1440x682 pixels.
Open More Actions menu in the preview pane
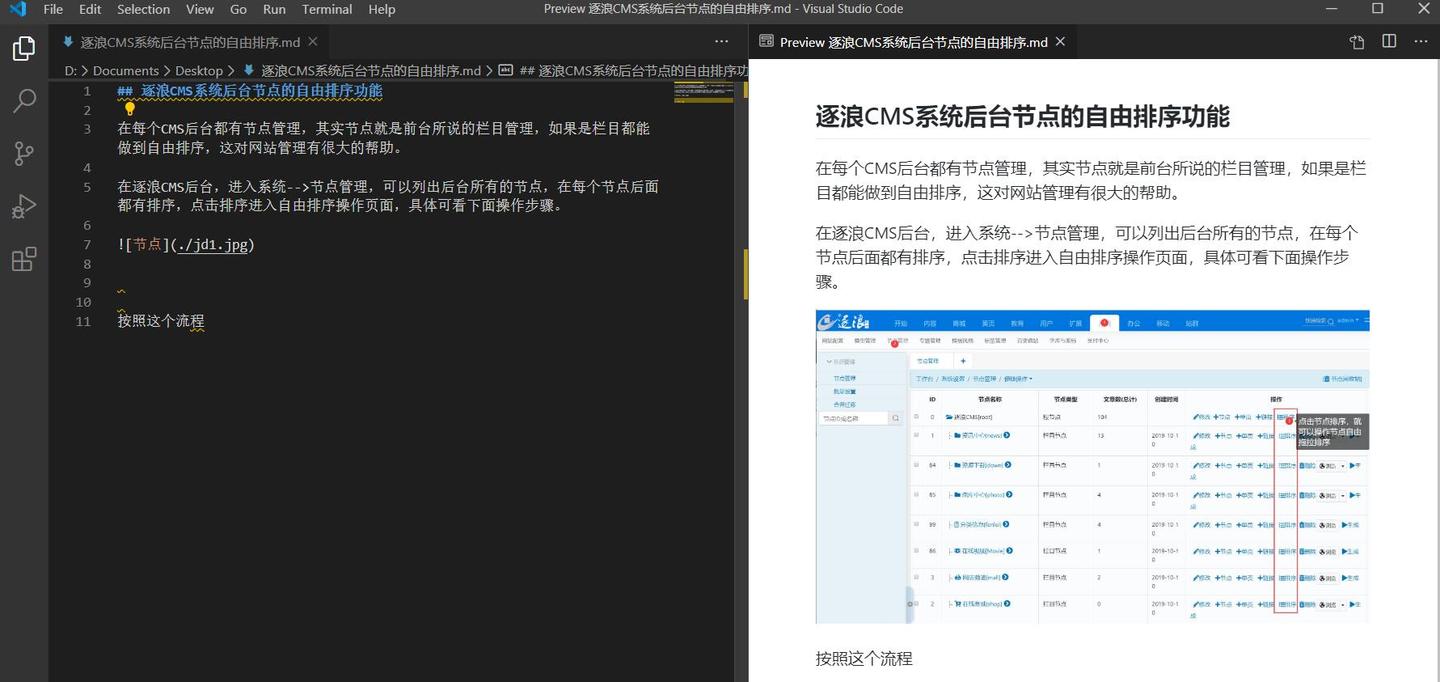pyautogui.click(x=1421, y=42)
